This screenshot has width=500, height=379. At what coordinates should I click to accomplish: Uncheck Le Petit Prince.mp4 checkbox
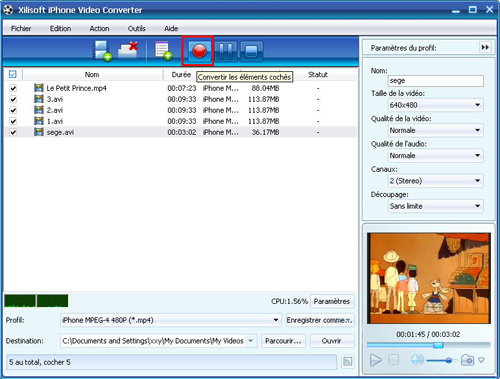[x=13, y=88]
